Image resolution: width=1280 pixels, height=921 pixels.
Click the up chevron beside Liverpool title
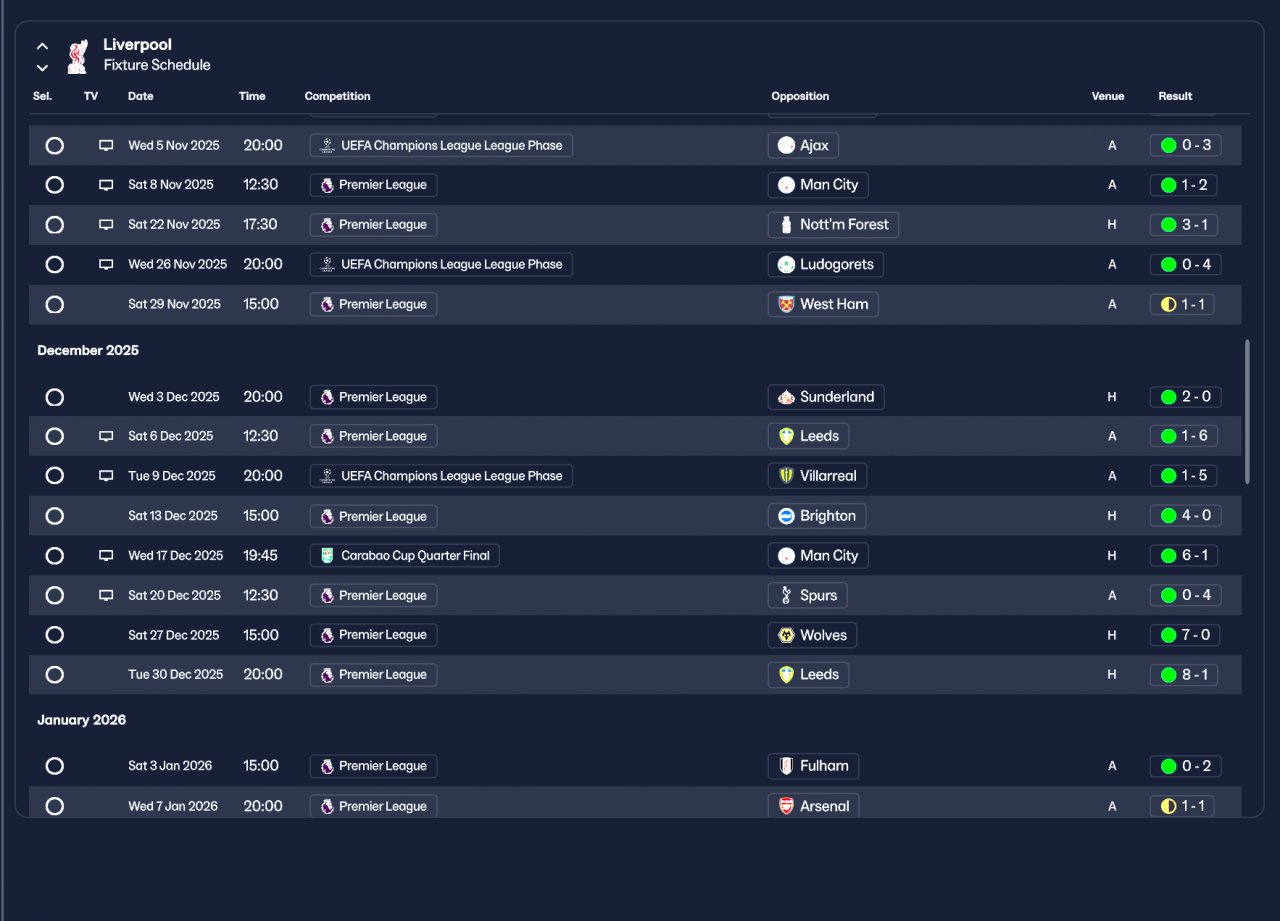pyautogui.click(x=42, y=46)
